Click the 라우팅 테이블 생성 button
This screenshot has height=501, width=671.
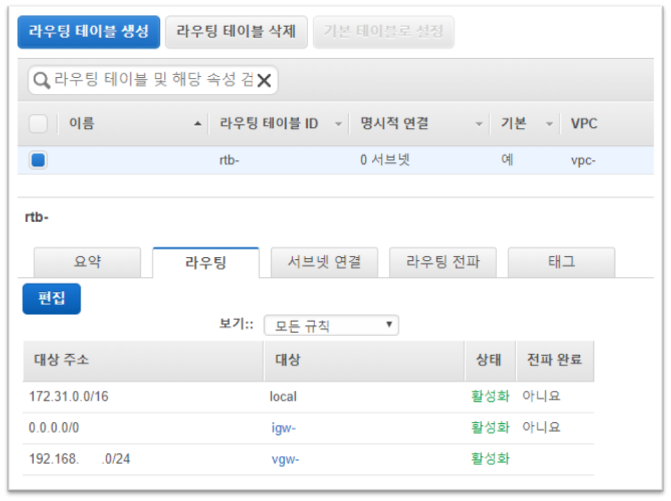[88, 31]
